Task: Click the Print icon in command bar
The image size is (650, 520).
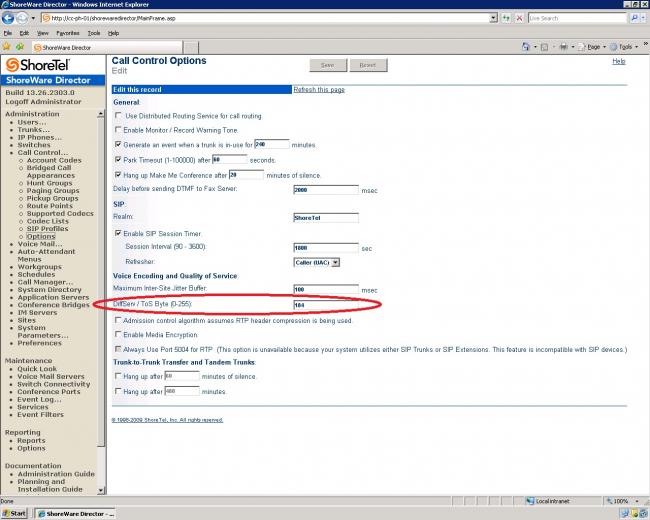Action: pyautogui.click(x=564, y=47)
